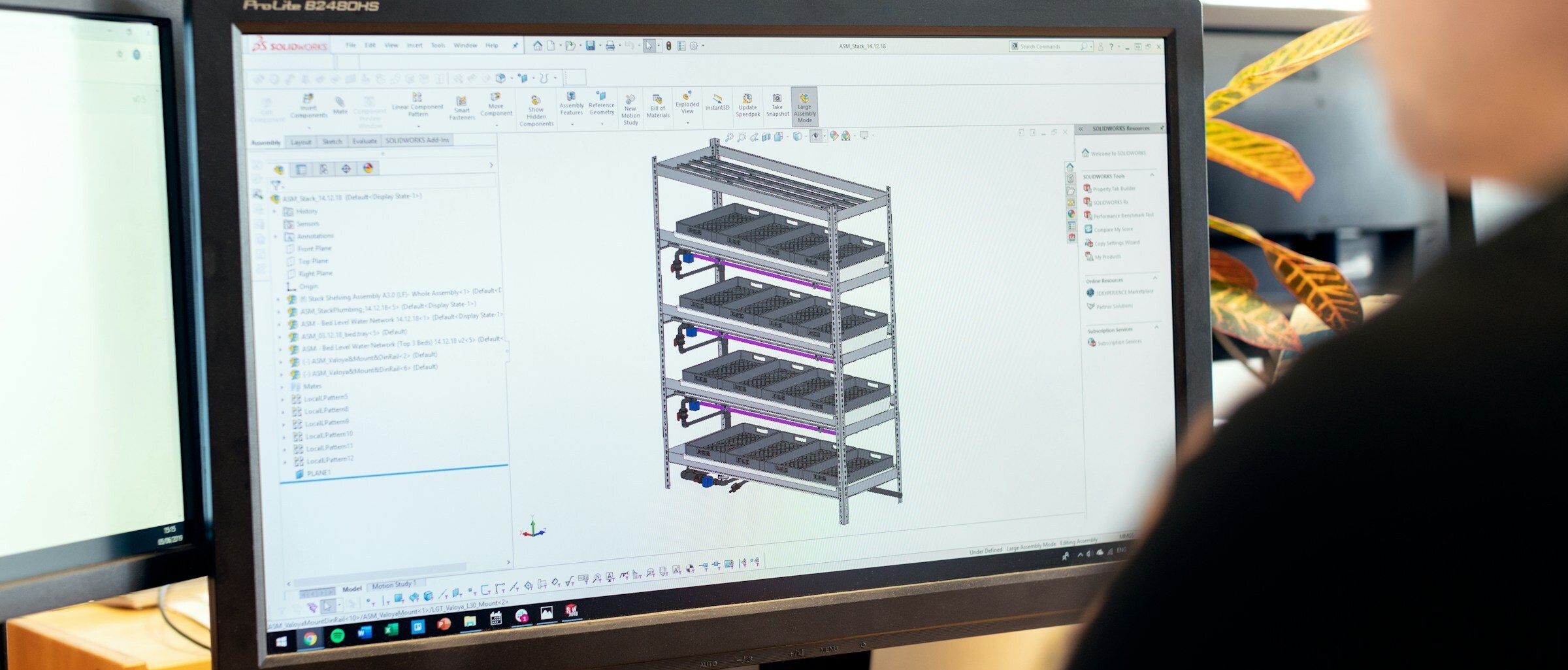Click the Reference Geometry tool
Viewport: 1568px width, 670px height.
point(601,104)
